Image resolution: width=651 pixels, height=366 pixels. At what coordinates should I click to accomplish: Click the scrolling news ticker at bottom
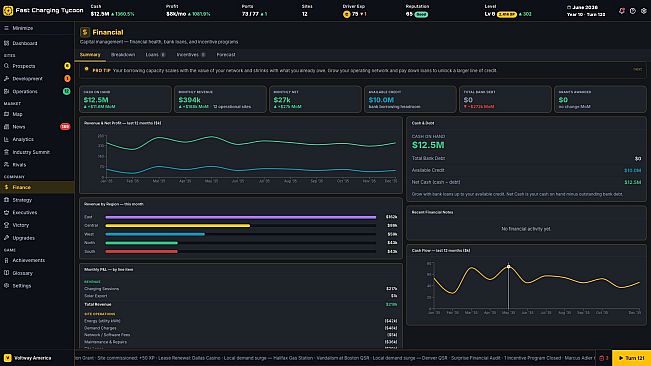pos(334,358)
